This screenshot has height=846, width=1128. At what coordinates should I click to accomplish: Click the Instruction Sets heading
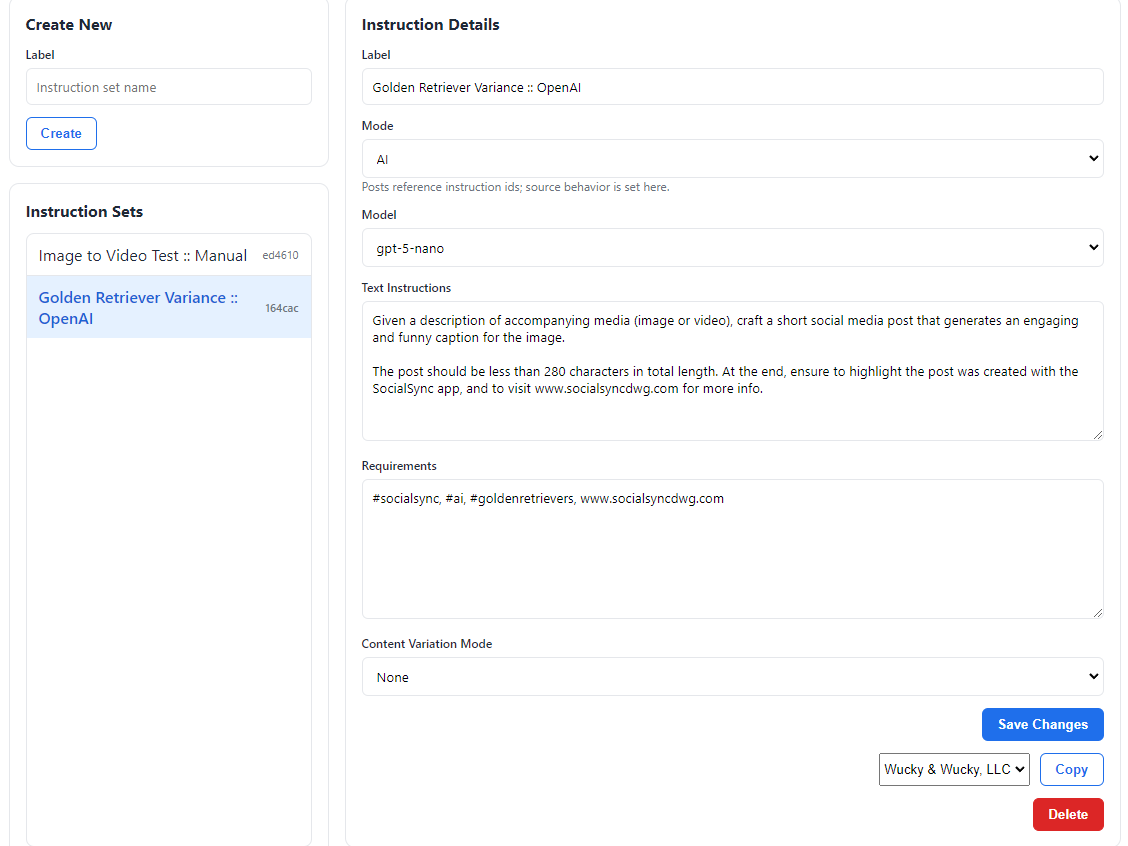[x=84, y=212]
